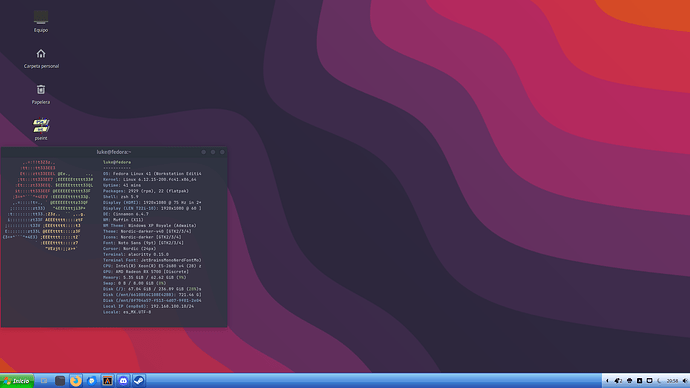Open the dark file manager taskbar icon
690x388 pixels.
[x=60, y=381]
